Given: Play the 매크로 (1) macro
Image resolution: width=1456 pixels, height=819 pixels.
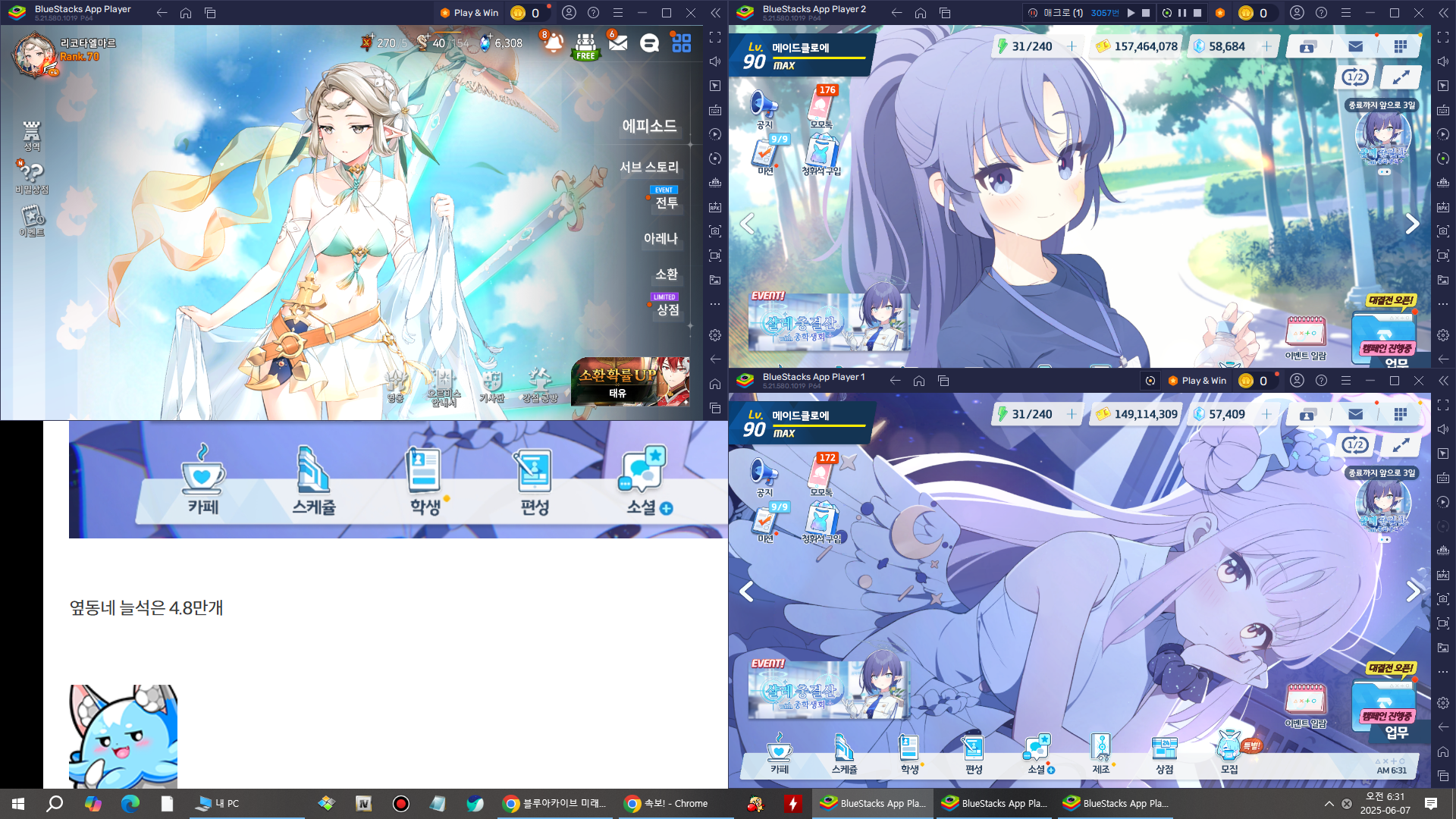Looking at the screenshot, I should point(1131,13).
